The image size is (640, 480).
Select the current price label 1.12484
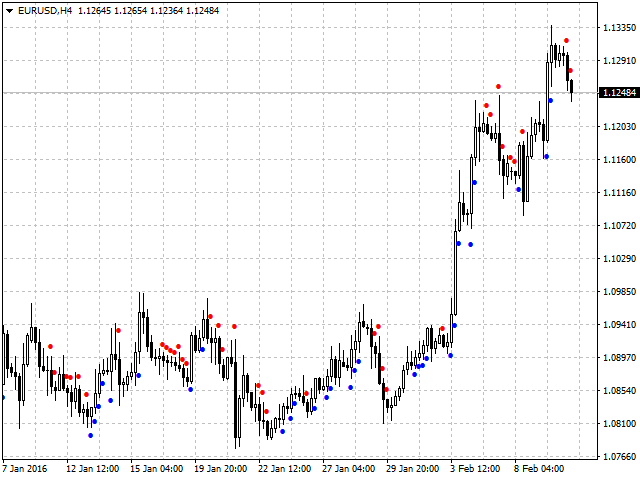coord(619,93)
